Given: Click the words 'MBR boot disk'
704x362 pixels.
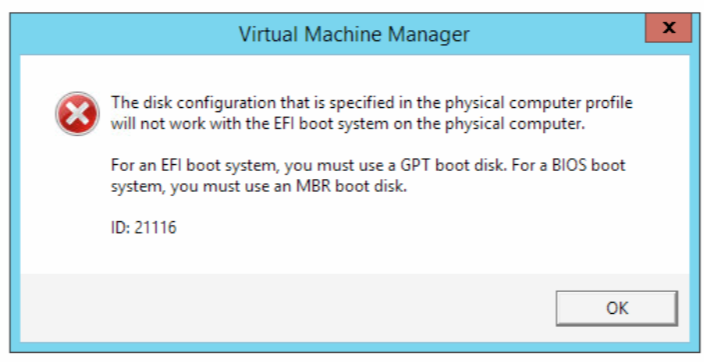Looking at the screenshot, I should [351, 186].
